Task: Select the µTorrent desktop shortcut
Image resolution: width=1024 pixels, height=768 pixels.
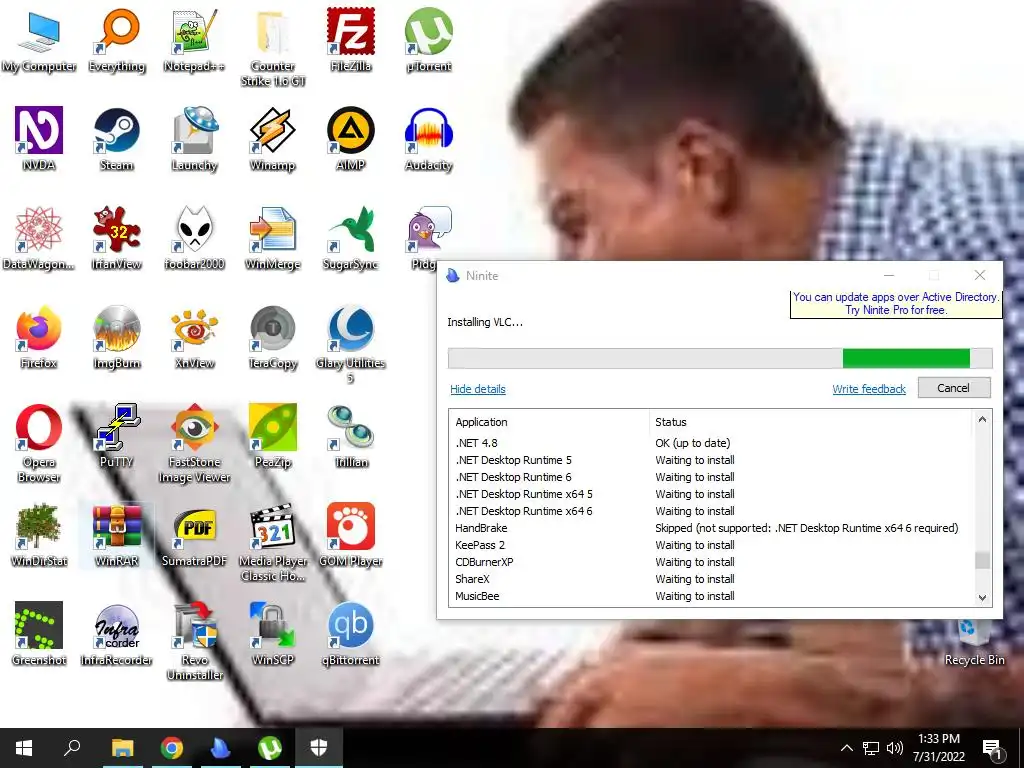Action: 428,40
